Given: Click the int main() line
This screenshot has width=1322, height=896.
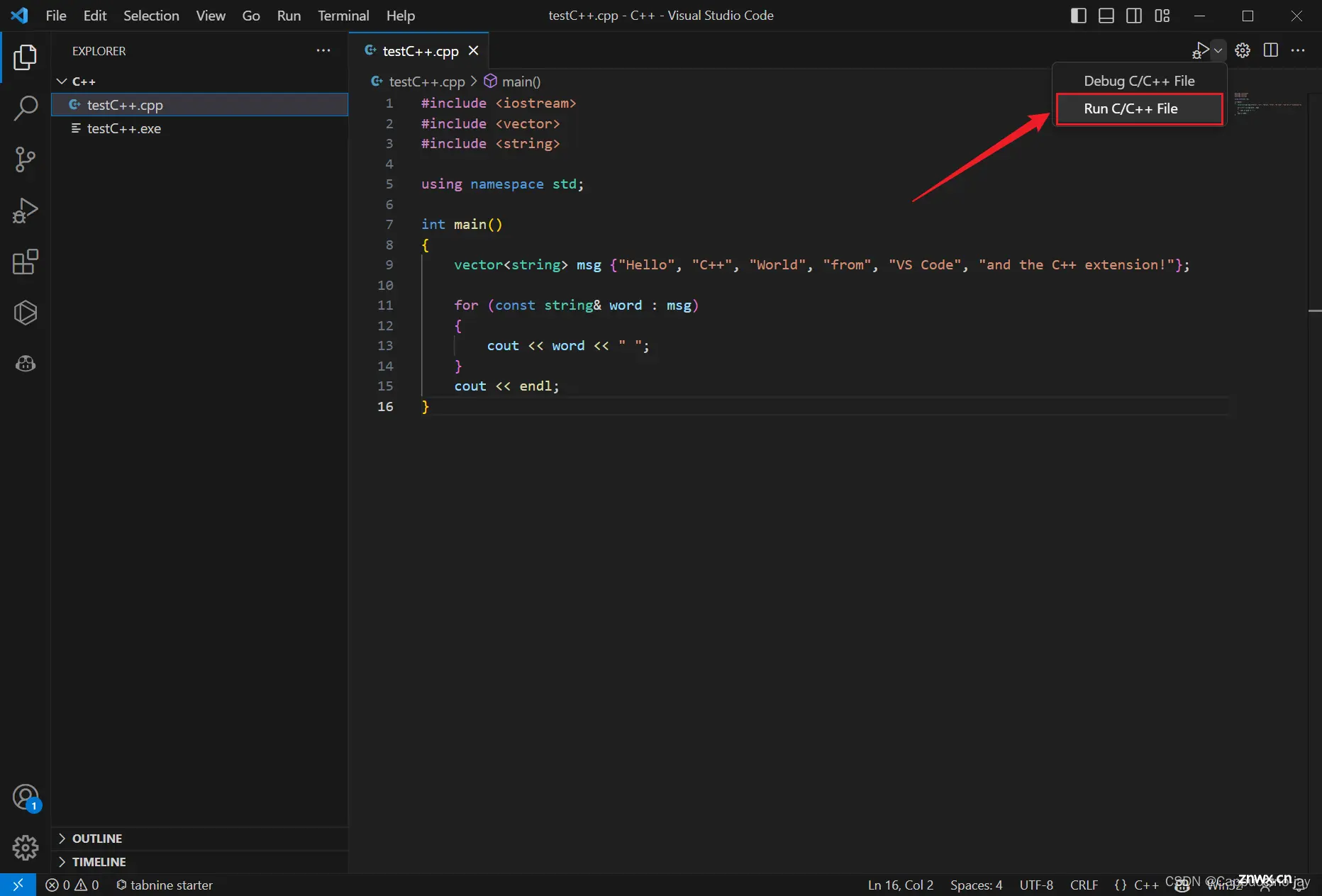Looking at the screenshot, I should pyautogui.click(x=462, y=224).
